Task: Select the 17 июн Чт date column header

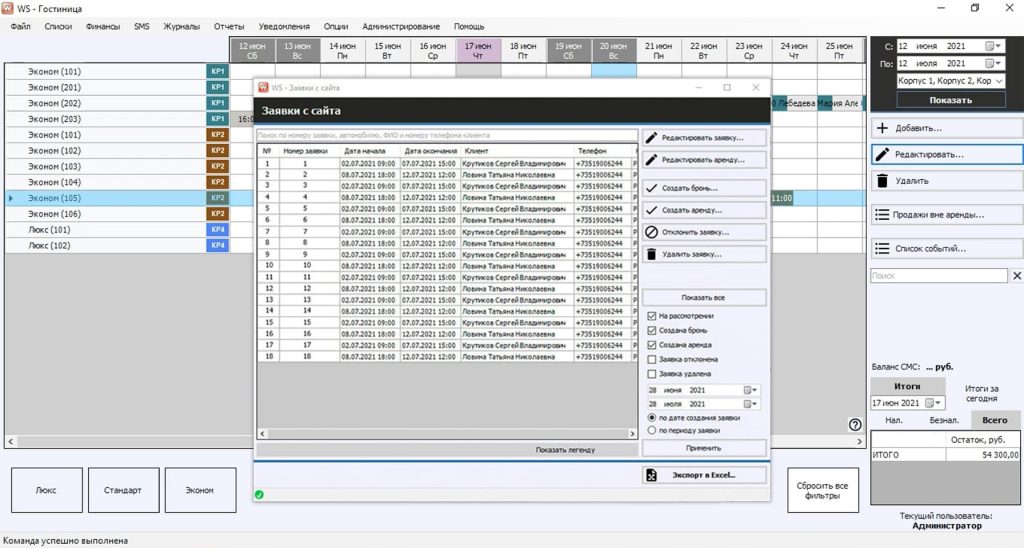Action: [478, 51]
